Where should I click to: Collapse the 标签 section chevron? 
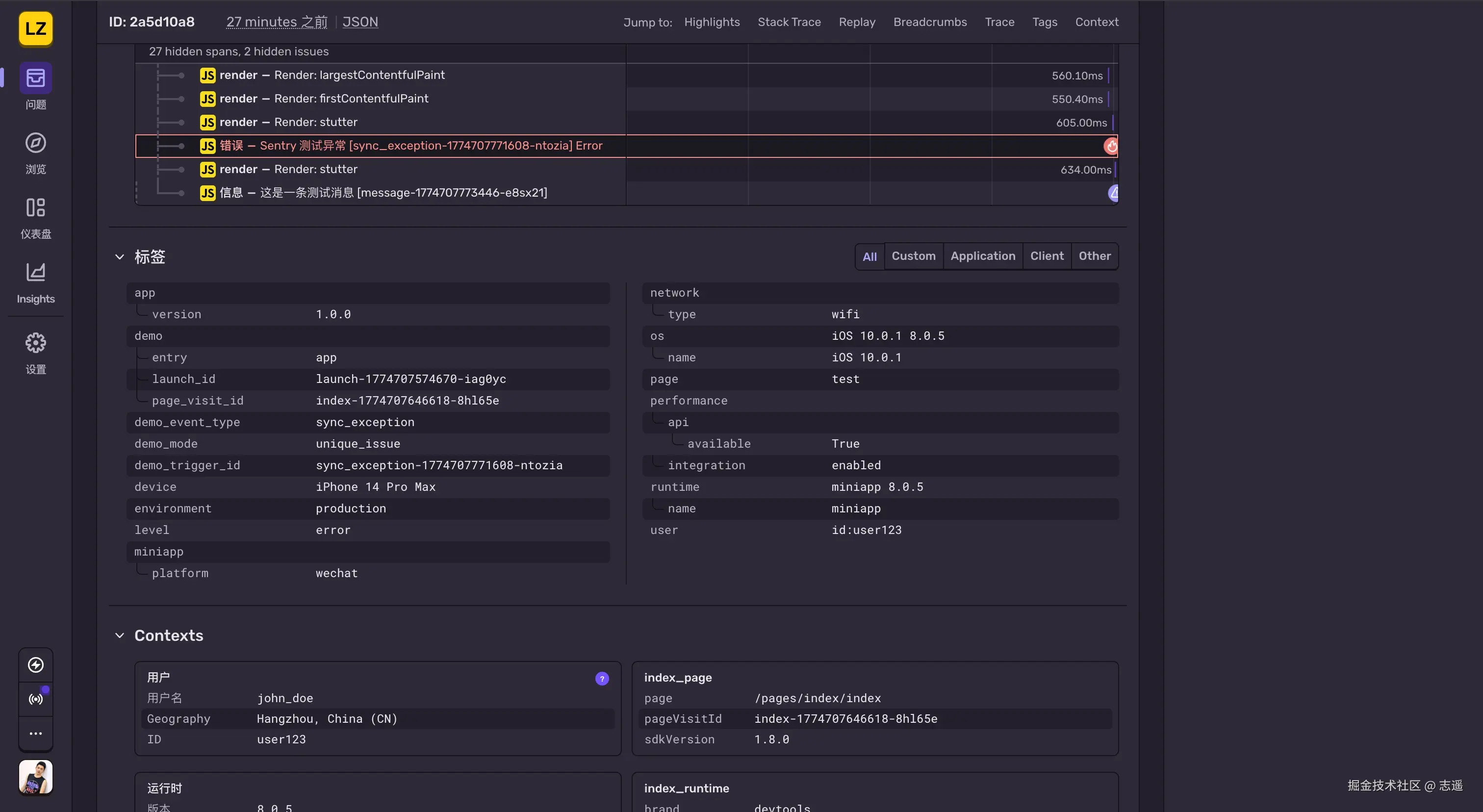[x=120, y=257]
